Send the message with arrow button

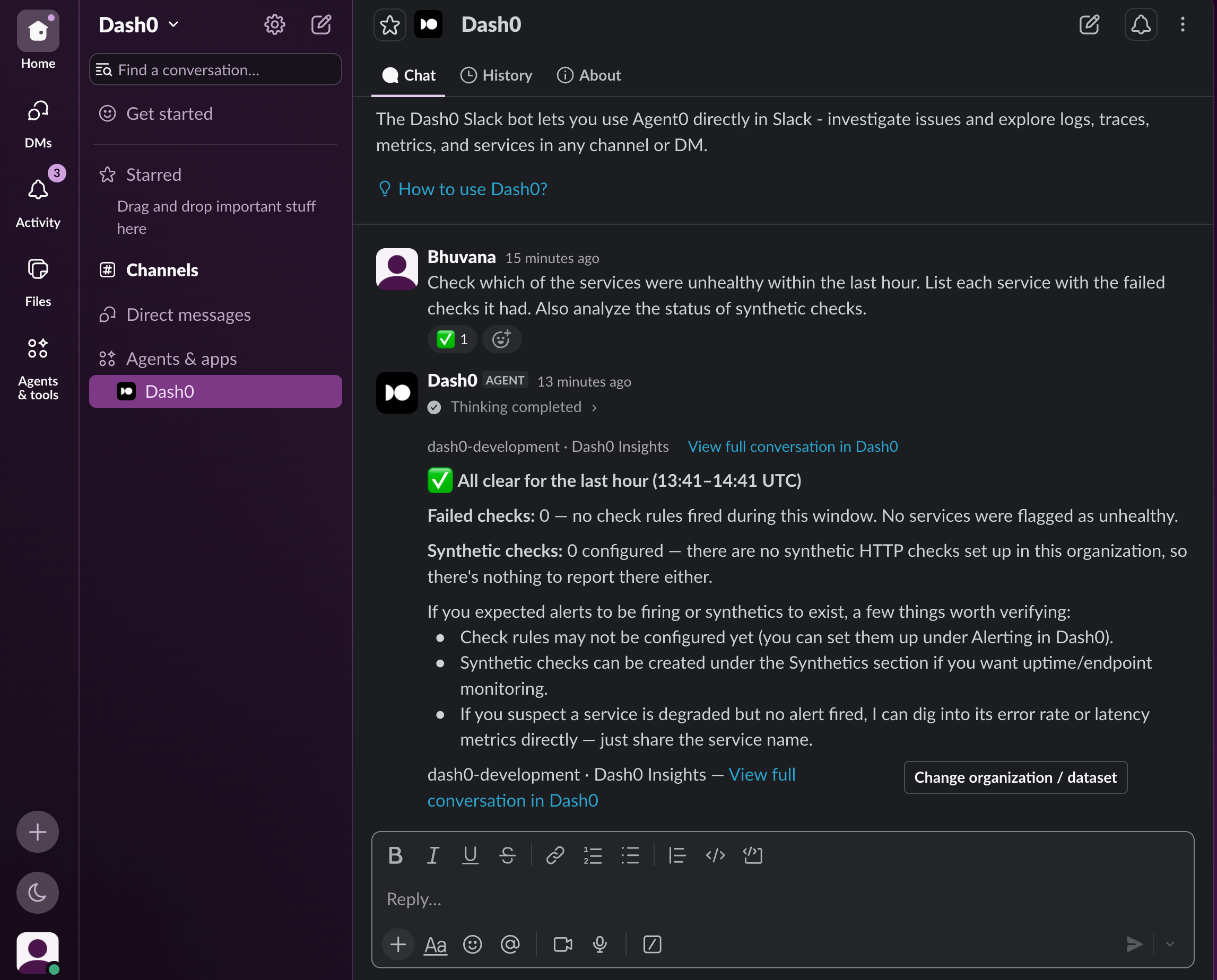pos(1134,944)
